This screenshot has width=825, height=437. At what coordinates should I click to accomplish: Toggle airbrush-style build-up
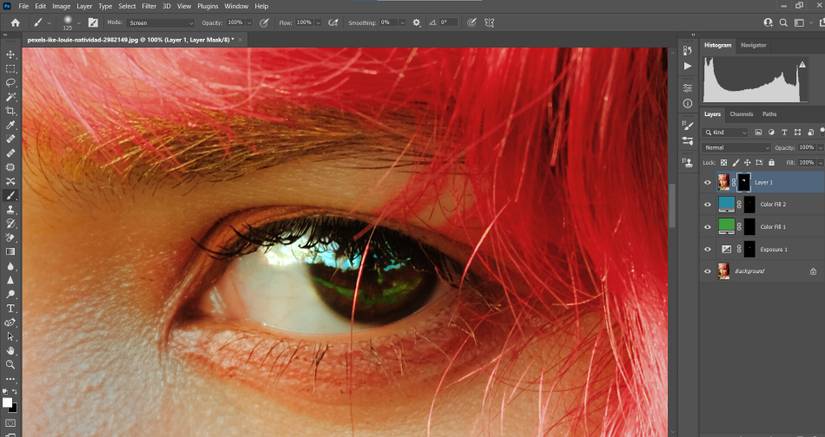tap(333, 23)
